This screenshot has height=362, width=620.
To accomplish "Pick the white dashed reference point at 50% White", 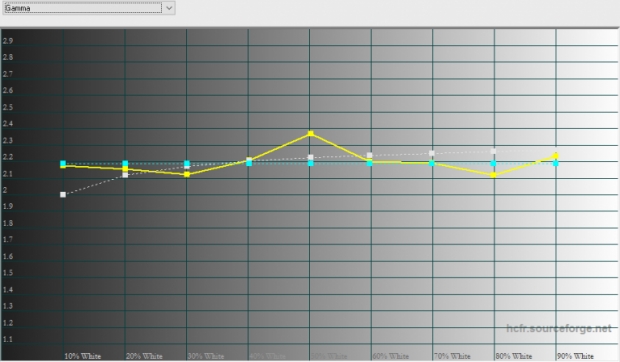I will (x=311, y=157).
